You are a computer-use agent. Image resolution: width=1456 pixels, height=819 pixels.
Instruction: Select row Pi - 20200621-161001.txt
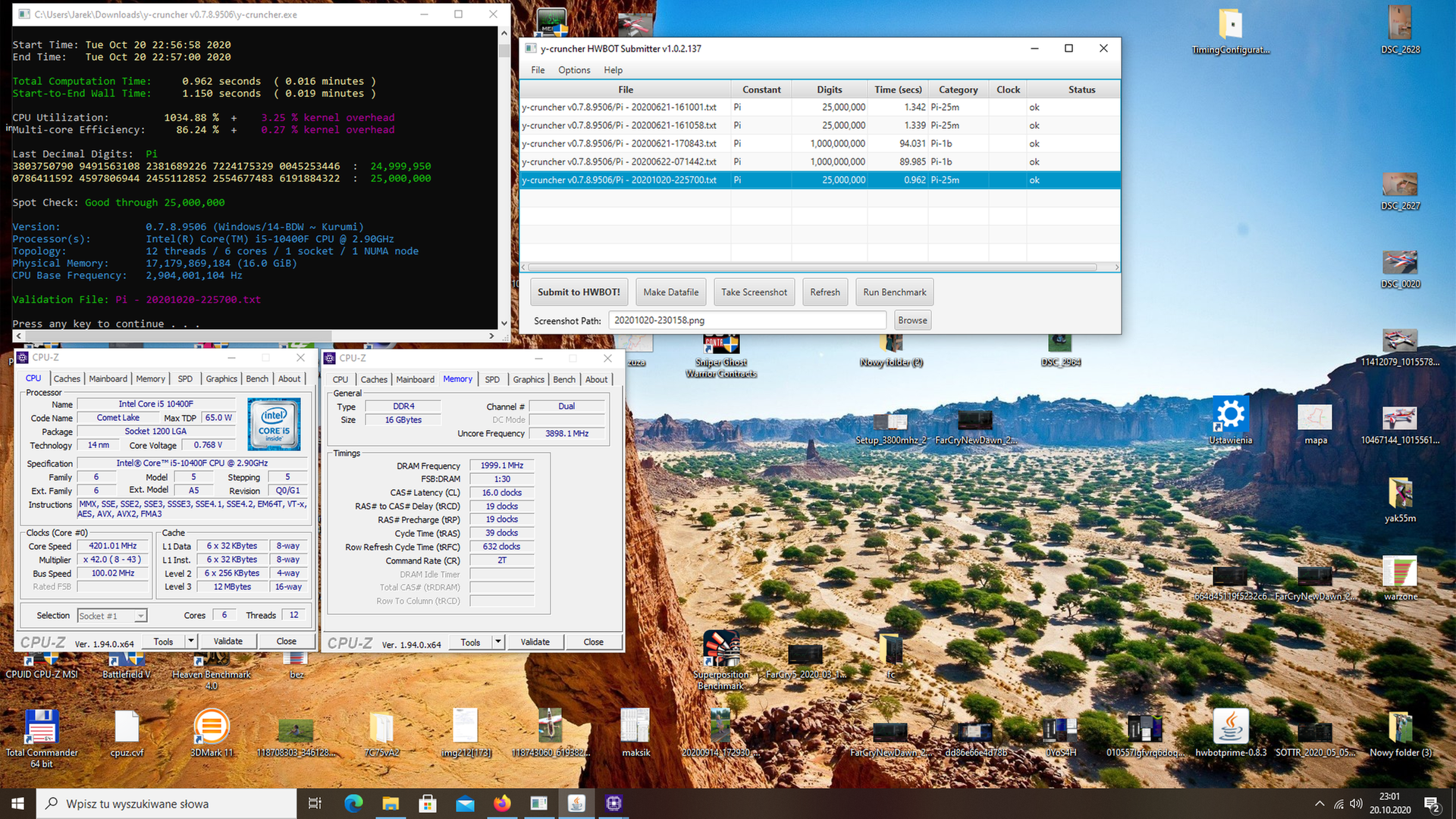click(820, 107)
